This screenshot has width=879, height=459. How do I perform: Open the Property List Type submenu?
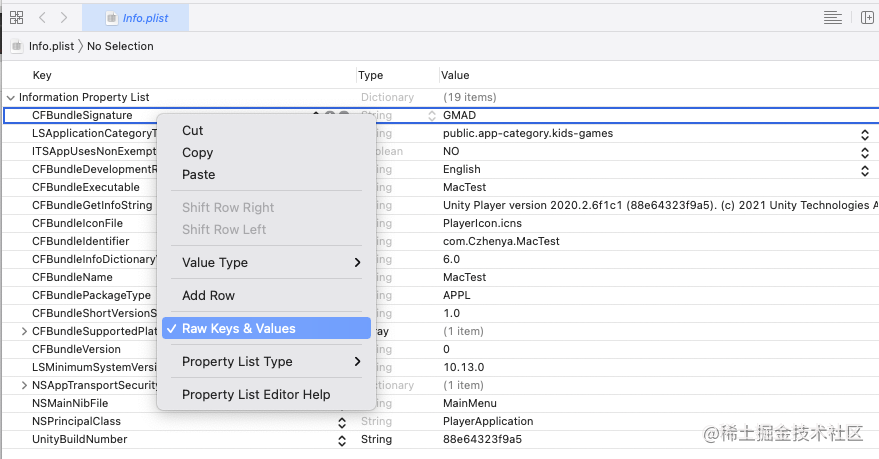tap(266, 362)
